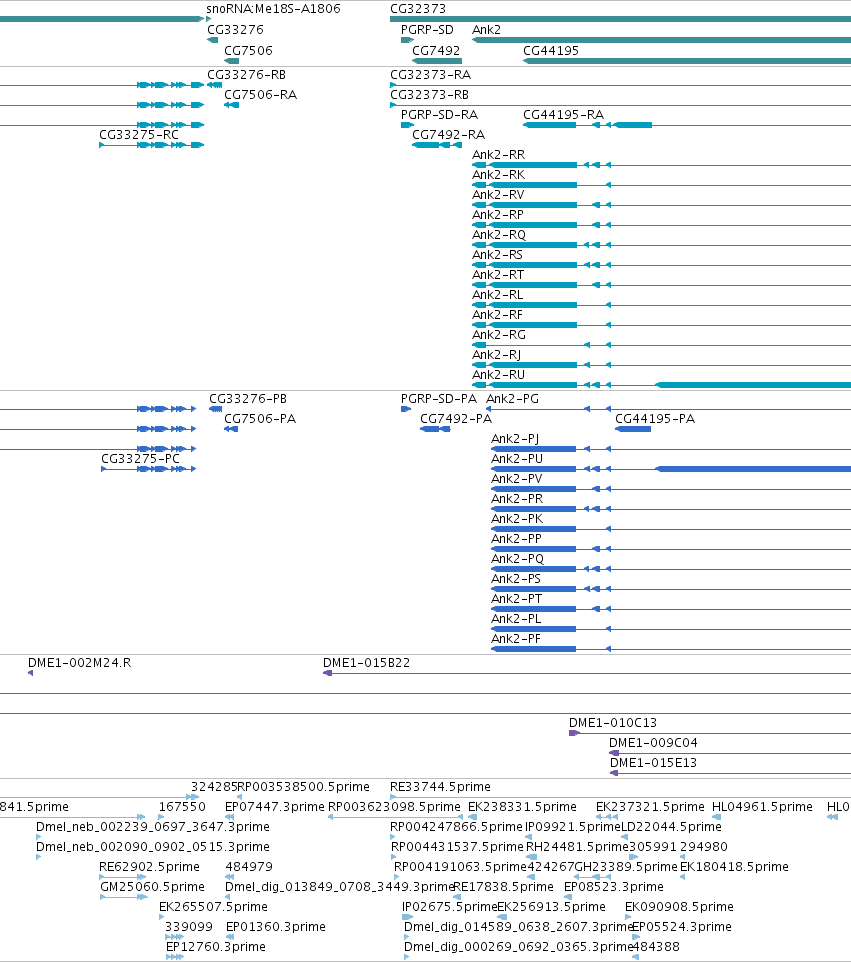The width and height of the screenshot is (851, 962).
Task: Click the Ank2-PG protein label
Action: (512, 399)
